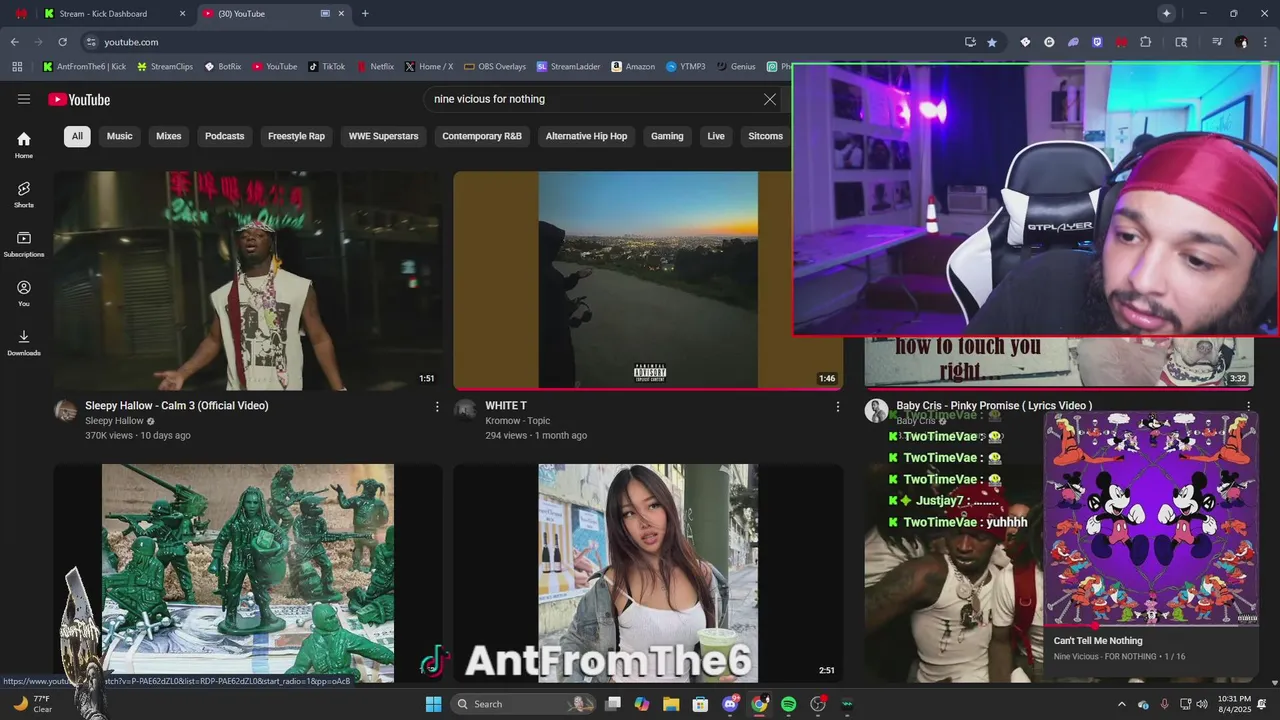Open the StreamLadder bookmark
The image size is (1280, 720).
pos(568,67)
